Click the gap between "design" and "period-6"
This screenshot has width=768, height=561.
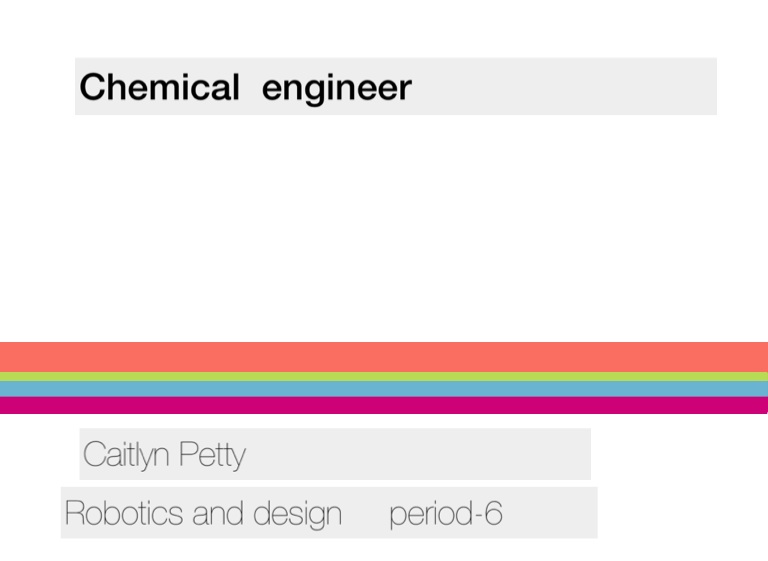click(366, 513)
